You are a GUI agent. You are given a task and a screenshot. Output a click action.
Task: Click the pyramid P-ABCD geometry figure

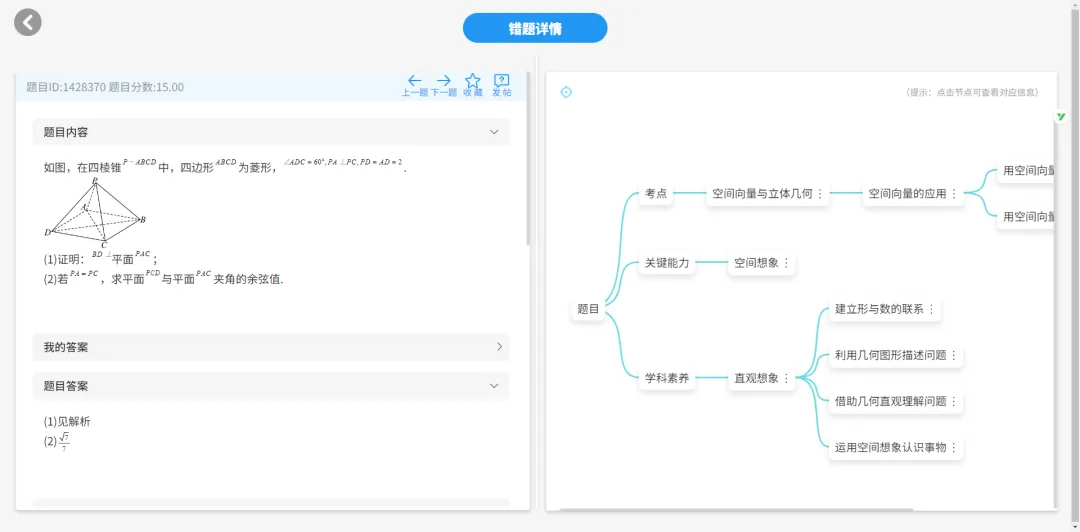95,214
